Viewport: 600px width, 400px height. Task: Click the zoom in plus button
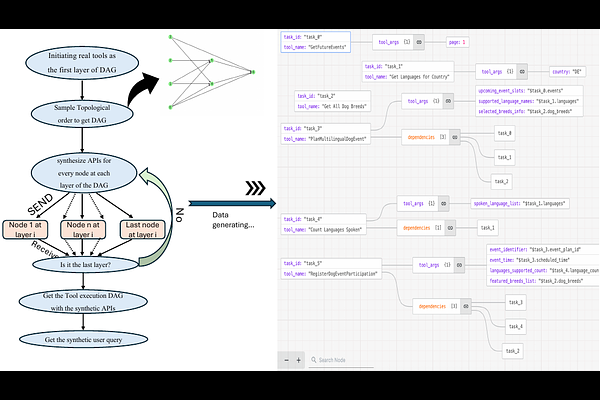coord(298,360)
